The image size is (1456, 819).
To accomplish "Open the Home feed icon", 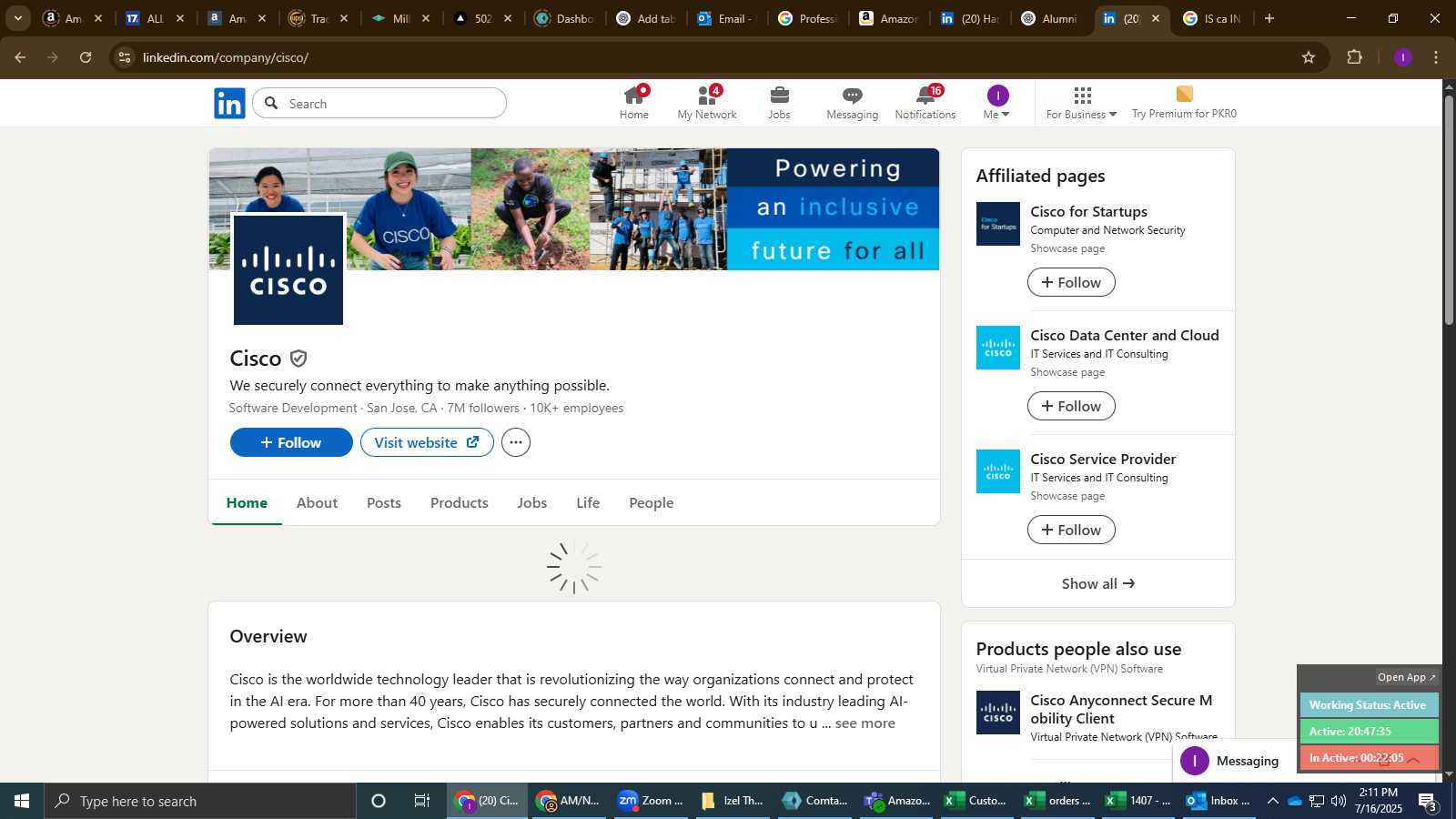I will click(634, 103).
